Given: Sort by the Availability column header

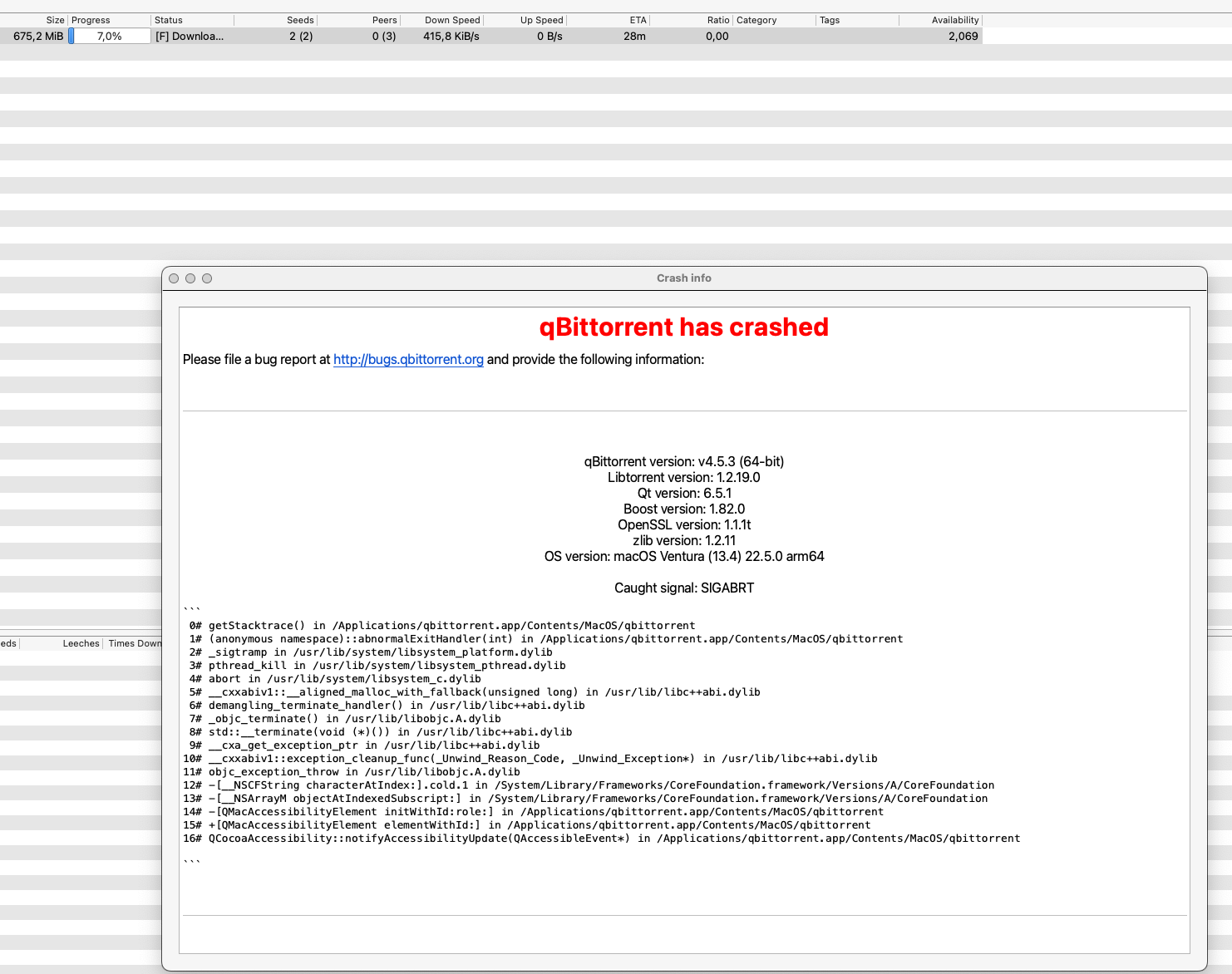Looking at the screenshot, I should [948, 19].
